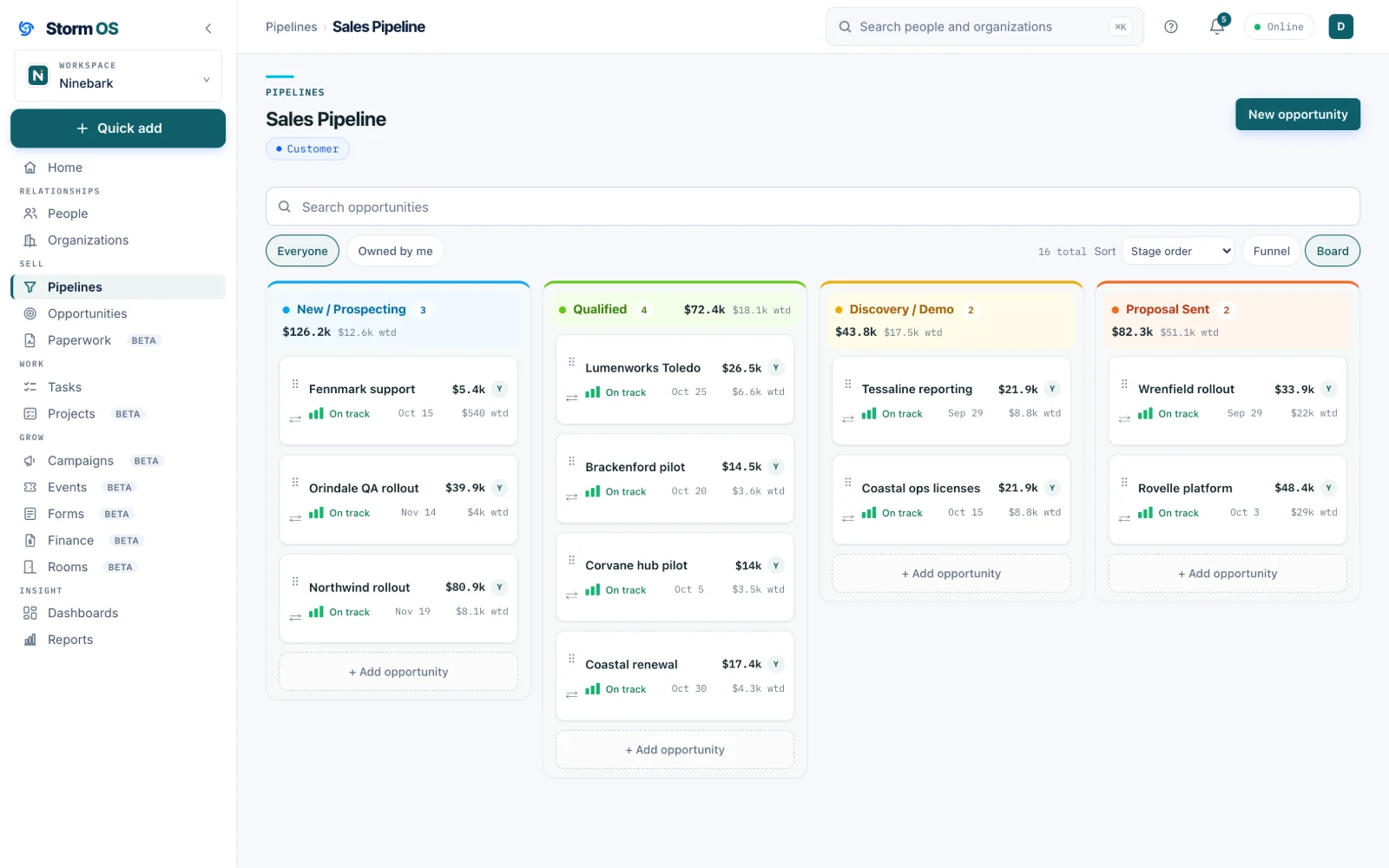Open the Tasks page
This screenshot has width=1389, height=868.
click(x=118, y=387)
